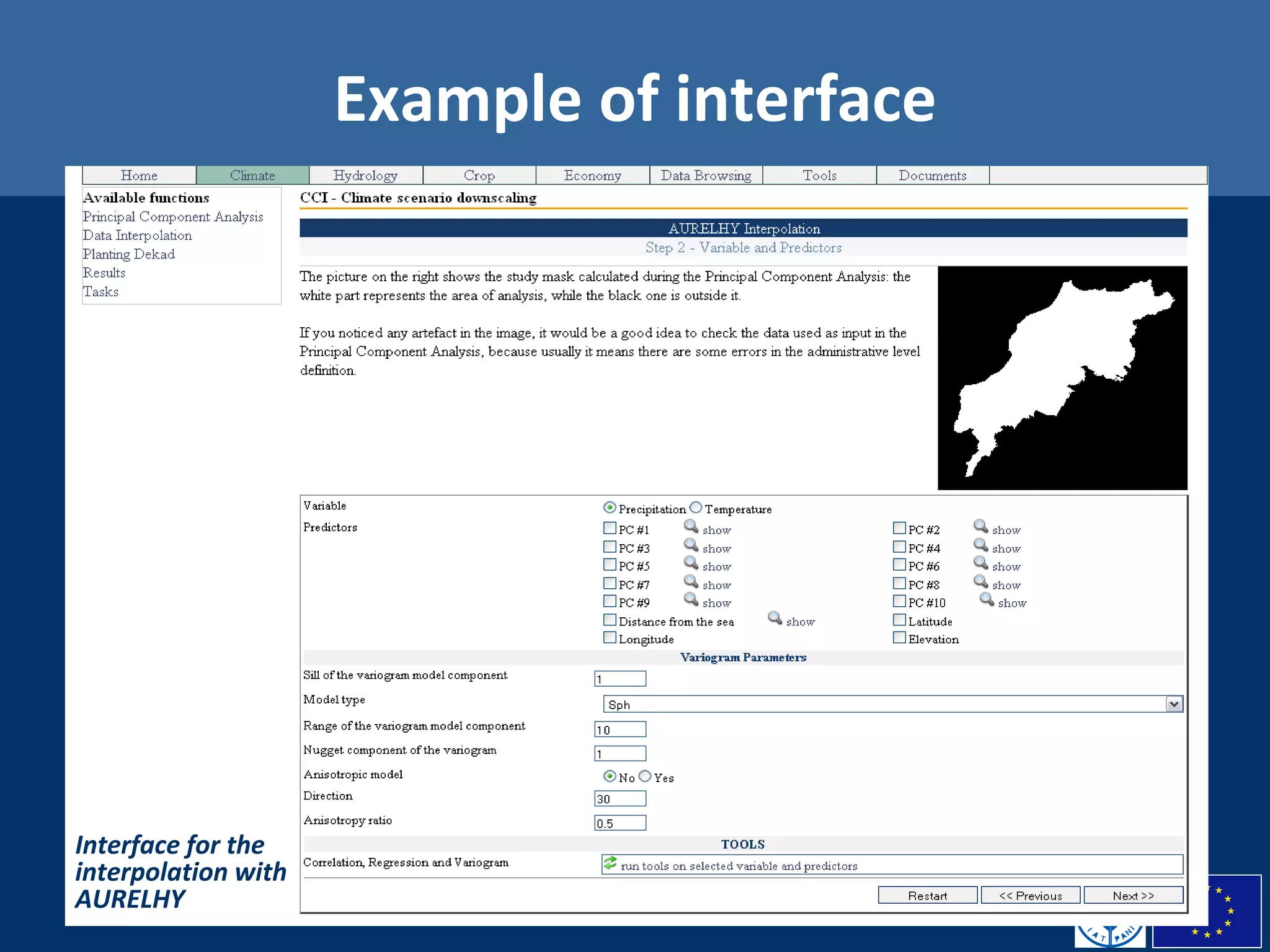The image size is (1270, 952).
Task: Tick the PC #4 checkbox
Action: pos(899,547)
